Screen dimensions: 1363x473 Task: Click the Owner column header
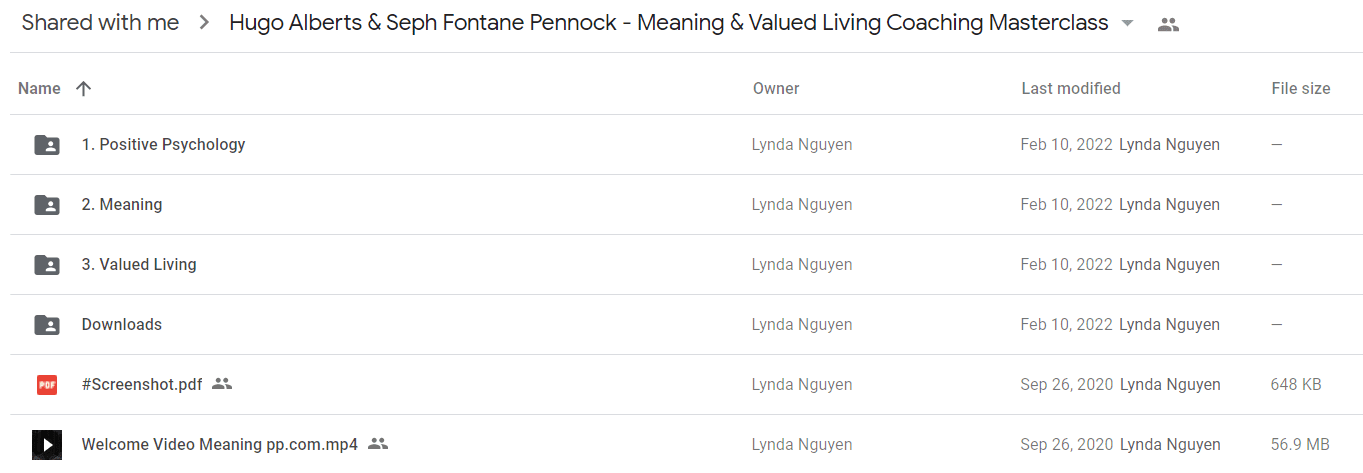pyautogui.click(x=776, y=89)
